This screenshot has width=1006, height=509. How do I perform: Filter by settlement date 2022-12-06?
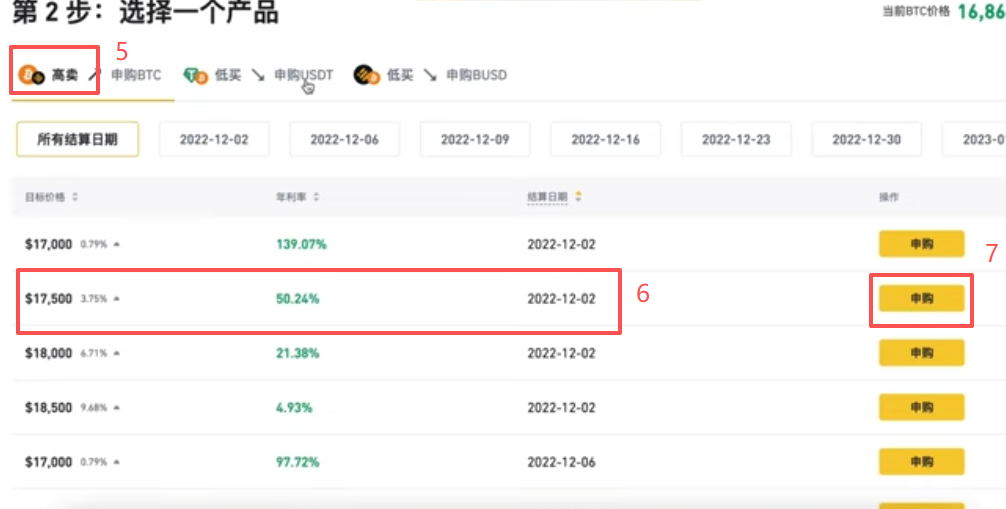tap(345, 139)
